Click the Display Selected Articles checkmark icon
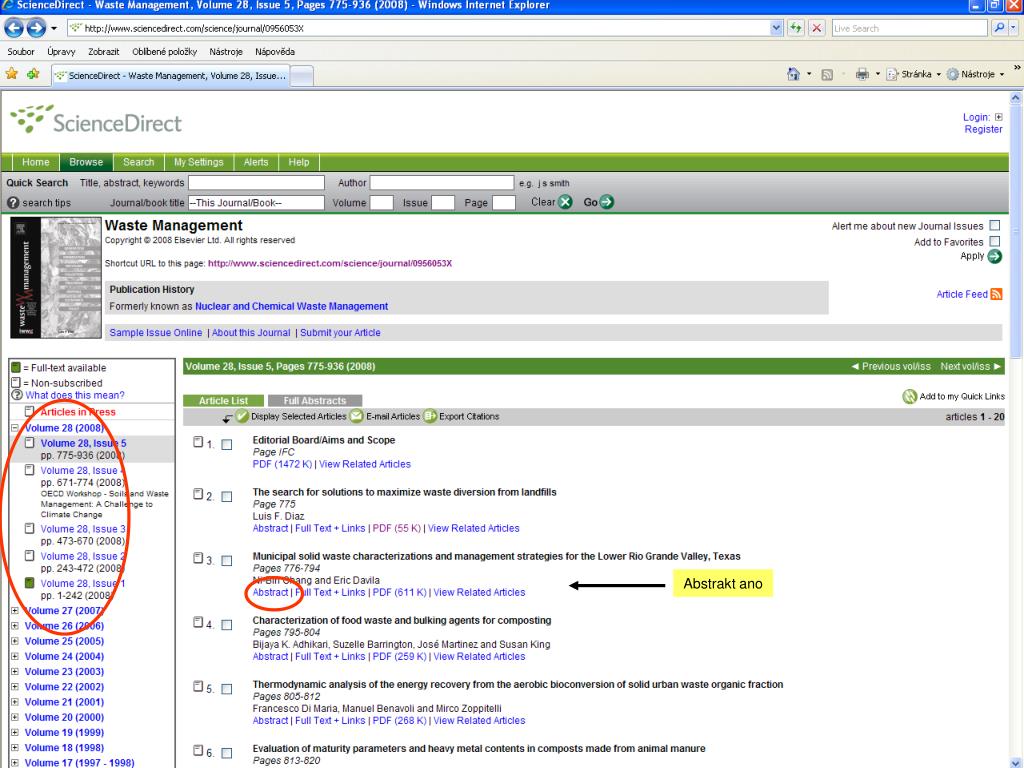This screenshot has height=768, width=1024. 242,416
